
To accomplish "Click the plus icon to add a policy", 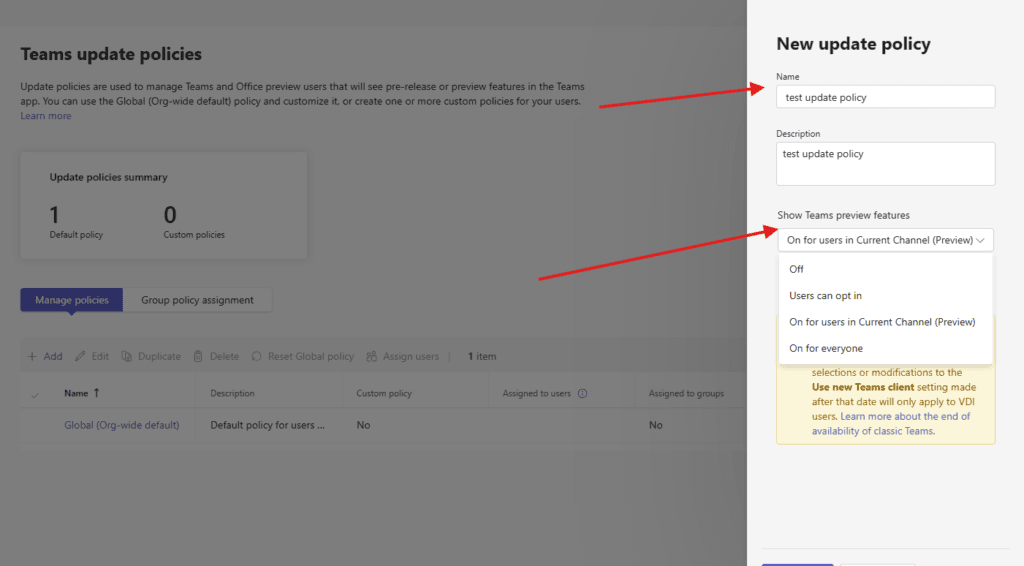I will click(x=32, y=357).
